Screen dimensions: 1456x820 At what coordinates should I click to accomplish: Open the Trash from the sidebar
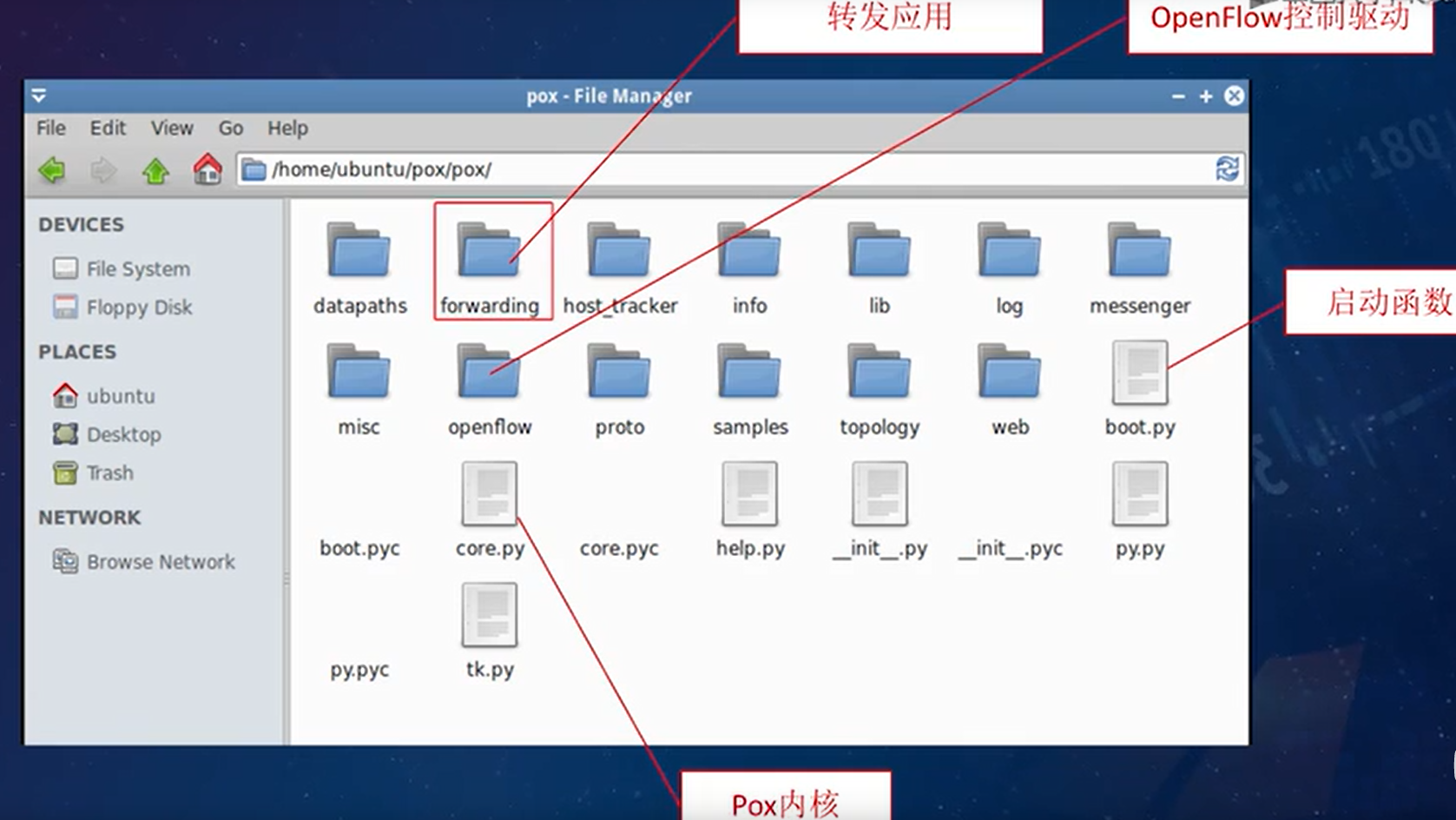109,473
